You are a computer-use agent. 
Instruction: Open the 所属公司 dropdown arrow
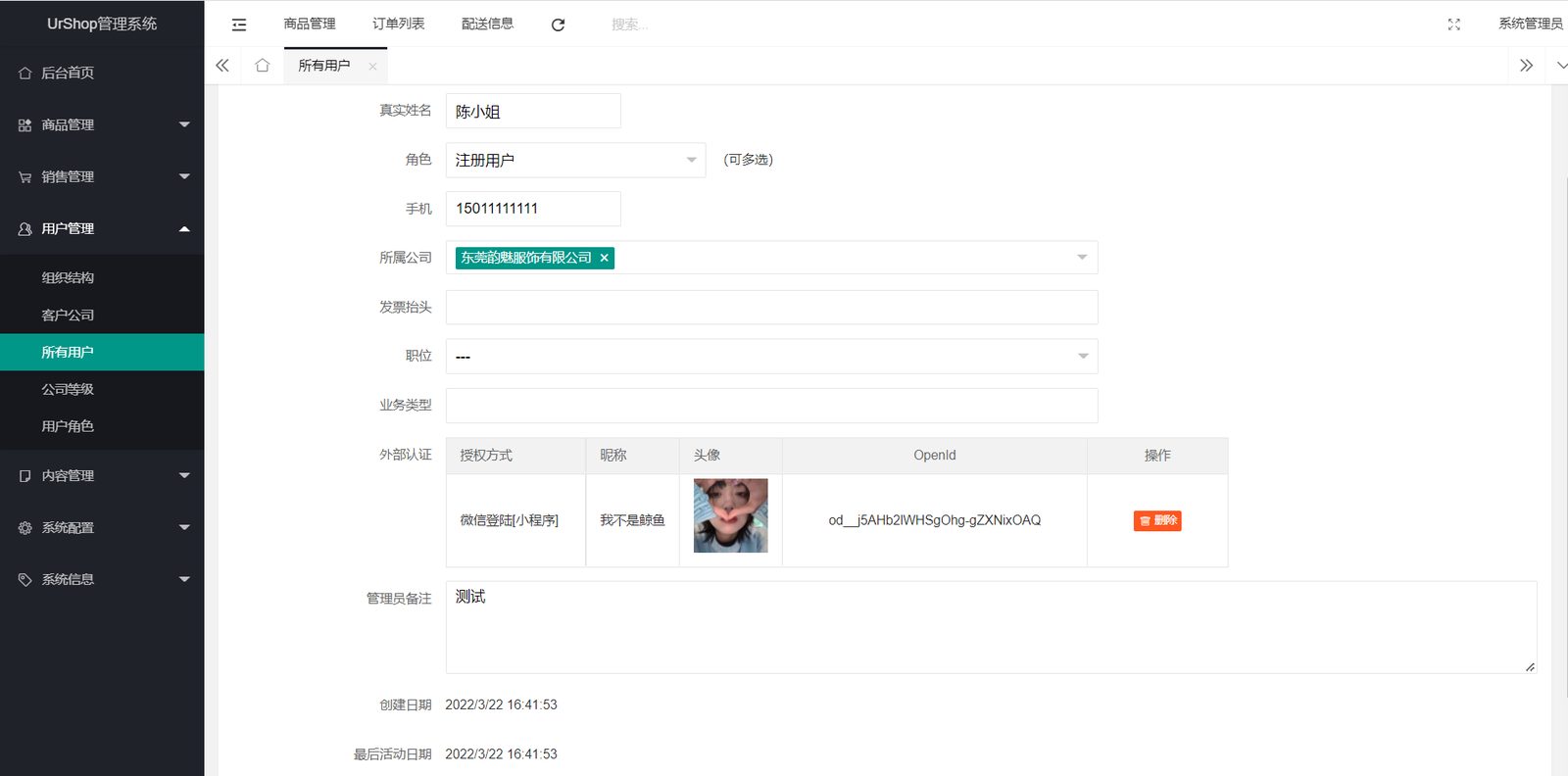[1082, 258]
